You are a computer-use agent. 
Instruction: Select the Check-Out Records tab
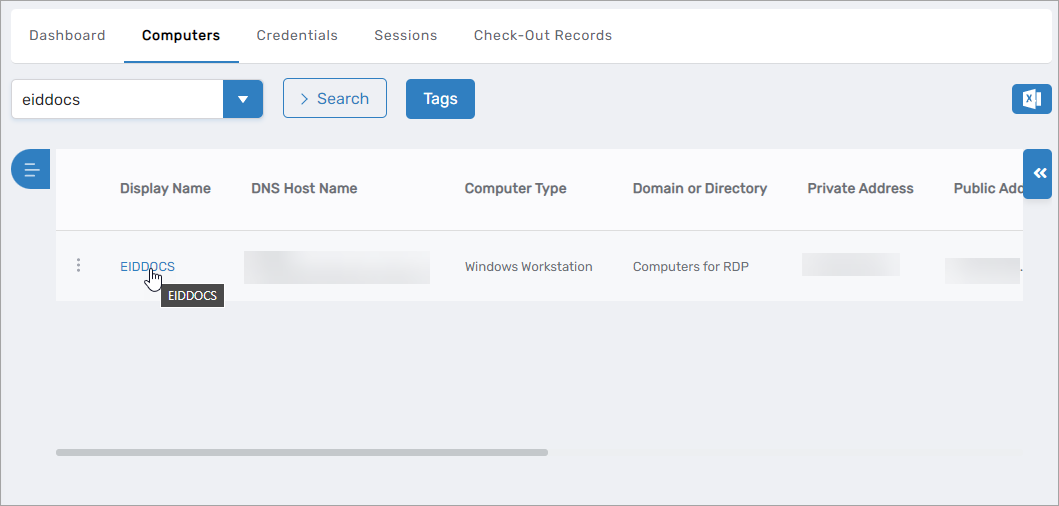click(x=543, y=36)
